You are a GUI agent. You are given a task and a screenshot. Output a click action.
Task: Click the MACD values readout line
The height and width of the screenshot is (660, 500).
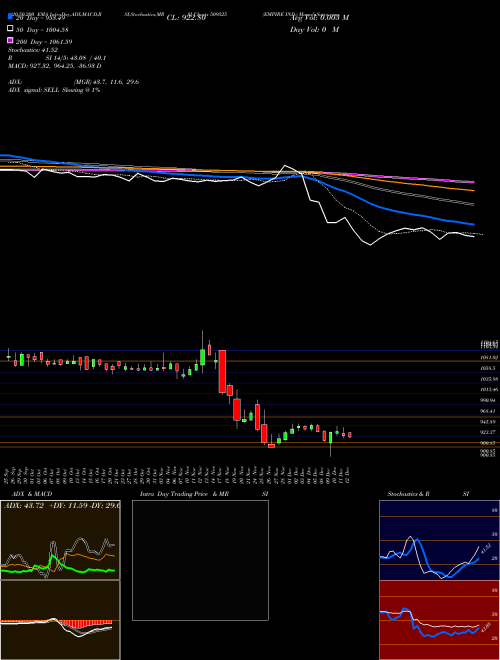54,66
